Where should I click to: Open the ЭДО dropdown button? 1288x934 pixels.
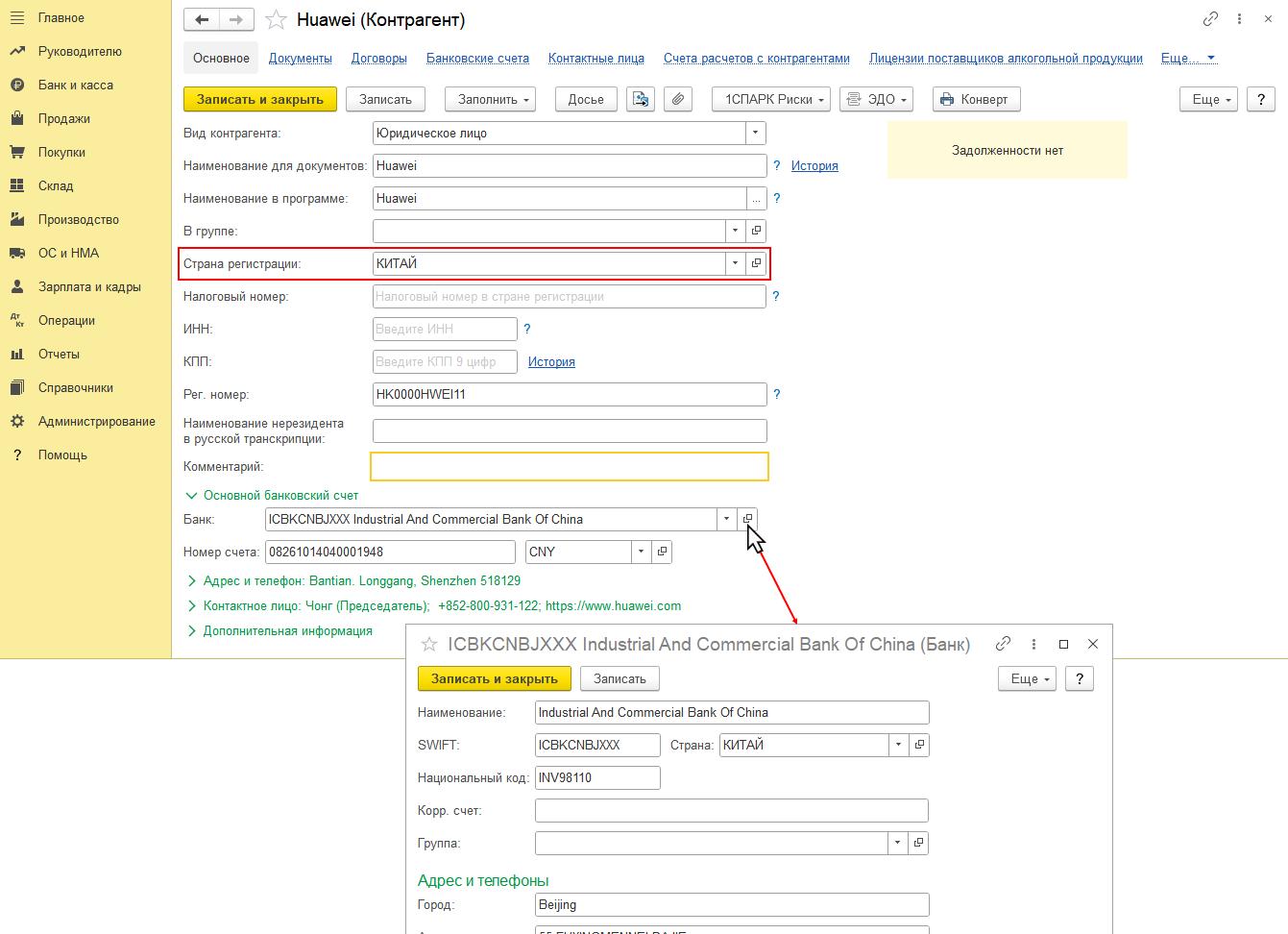[x=875, y=99]
